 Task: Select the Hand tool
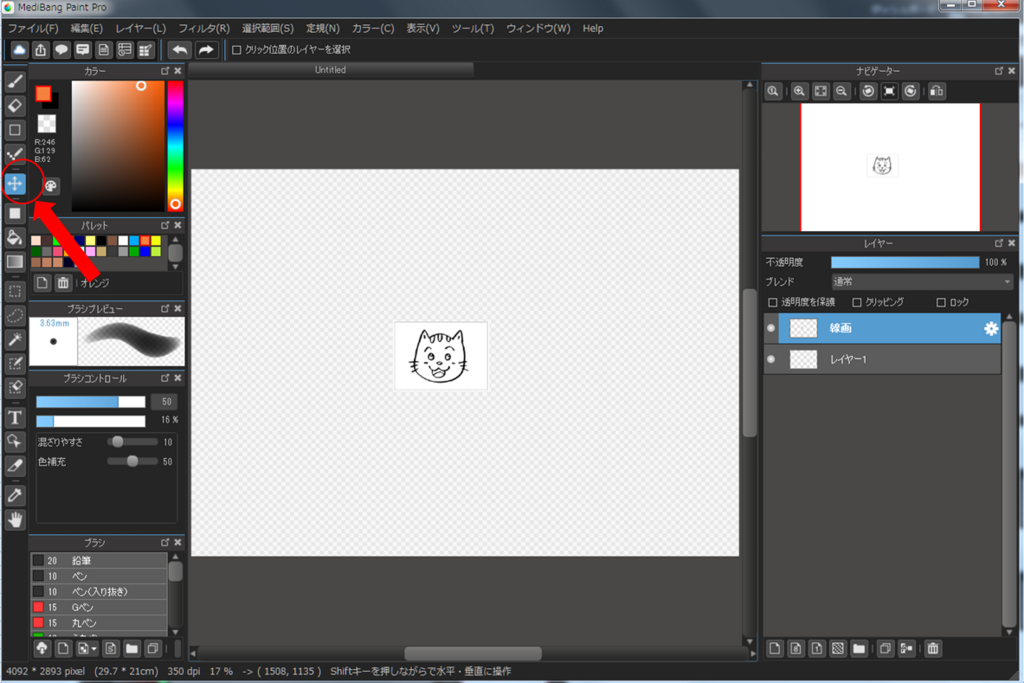pyautogui.click(x=15, y=520)
